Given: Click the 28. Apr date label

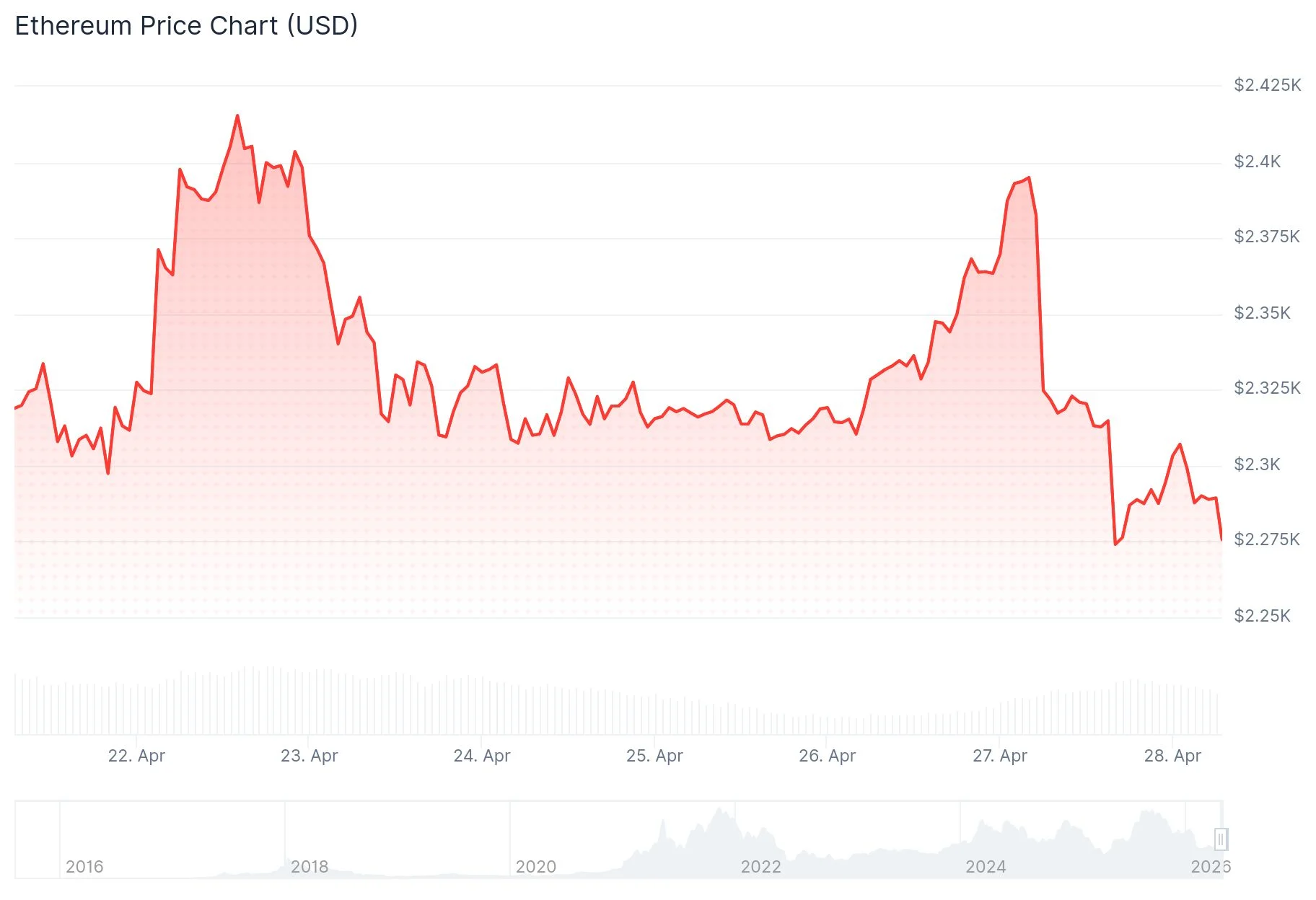Looking at the screenshot, I should [x=1172, y=756].
